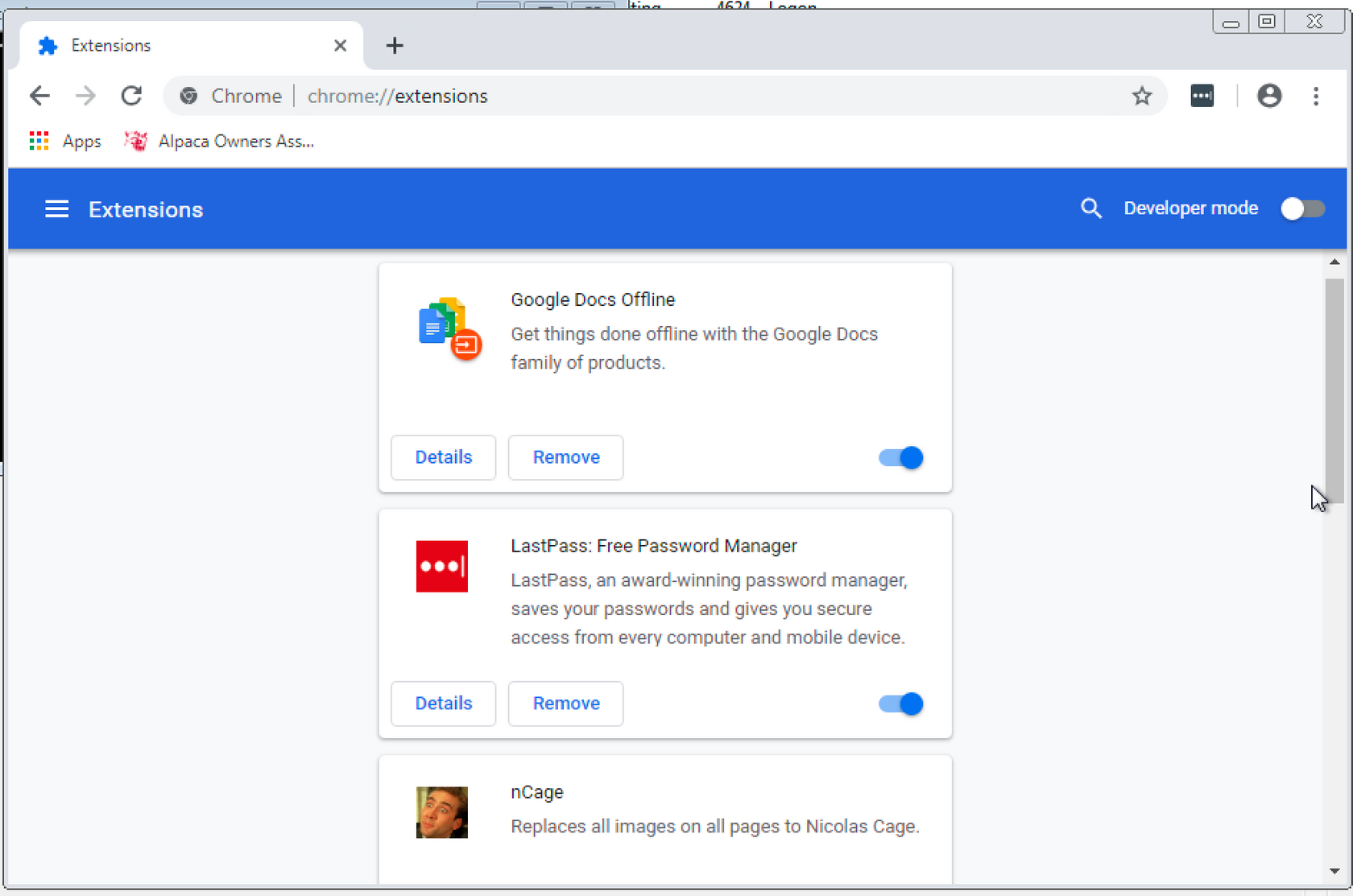The width and height of the screenshot is (1353, 896).
Task: Open the Alpaca Owners Ass... bookmark
Action: [219, 141]
